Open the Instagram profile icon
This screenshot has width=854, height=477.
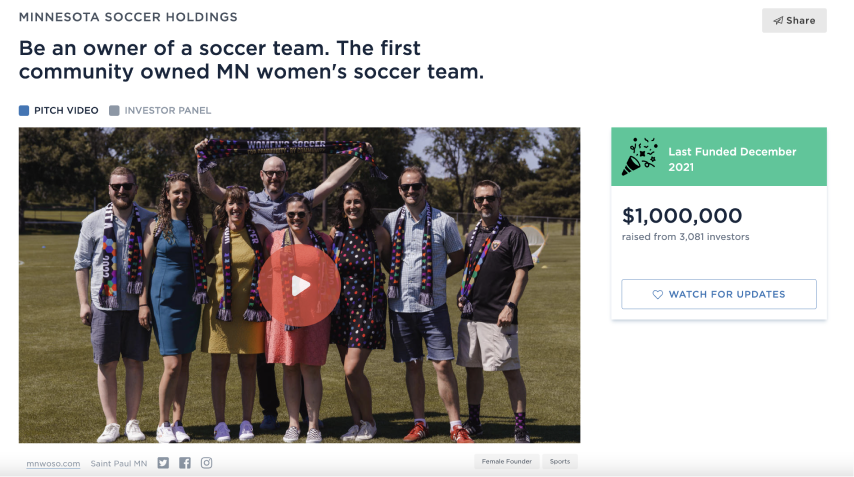(207, 463)
